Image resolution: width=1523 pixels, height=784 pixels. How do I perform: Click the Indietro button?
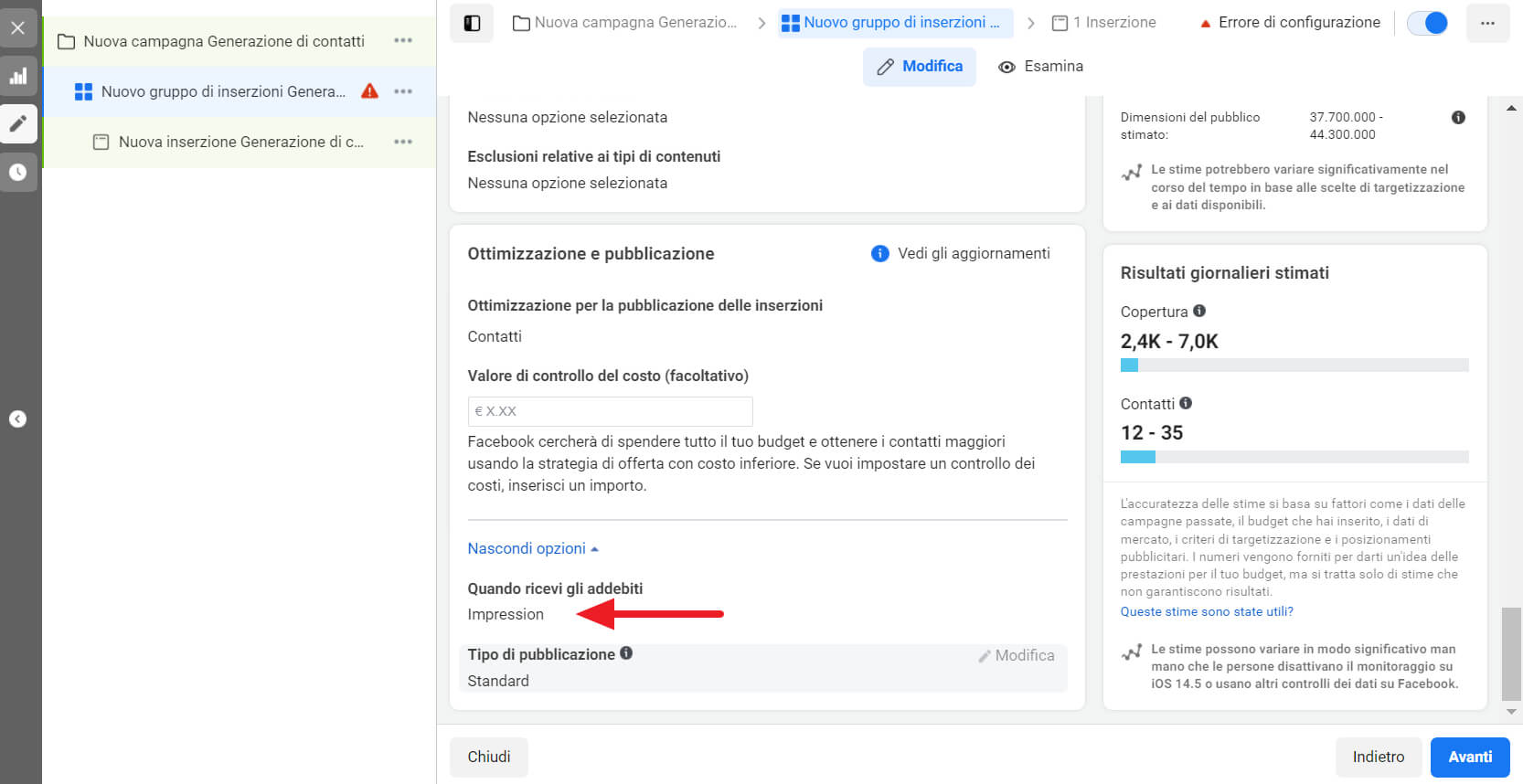point(1379,757)
